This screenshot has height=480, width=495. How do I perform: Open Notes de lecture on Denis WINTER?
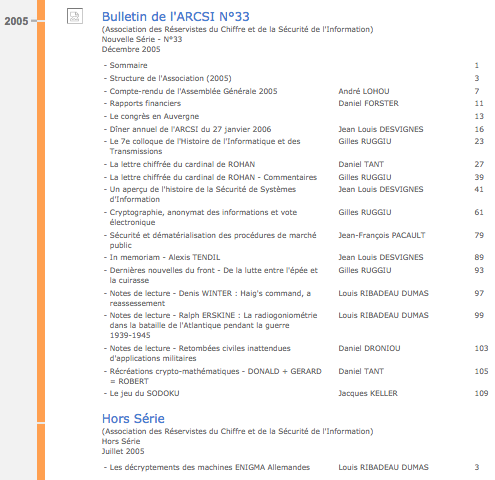tap(210, 298)
